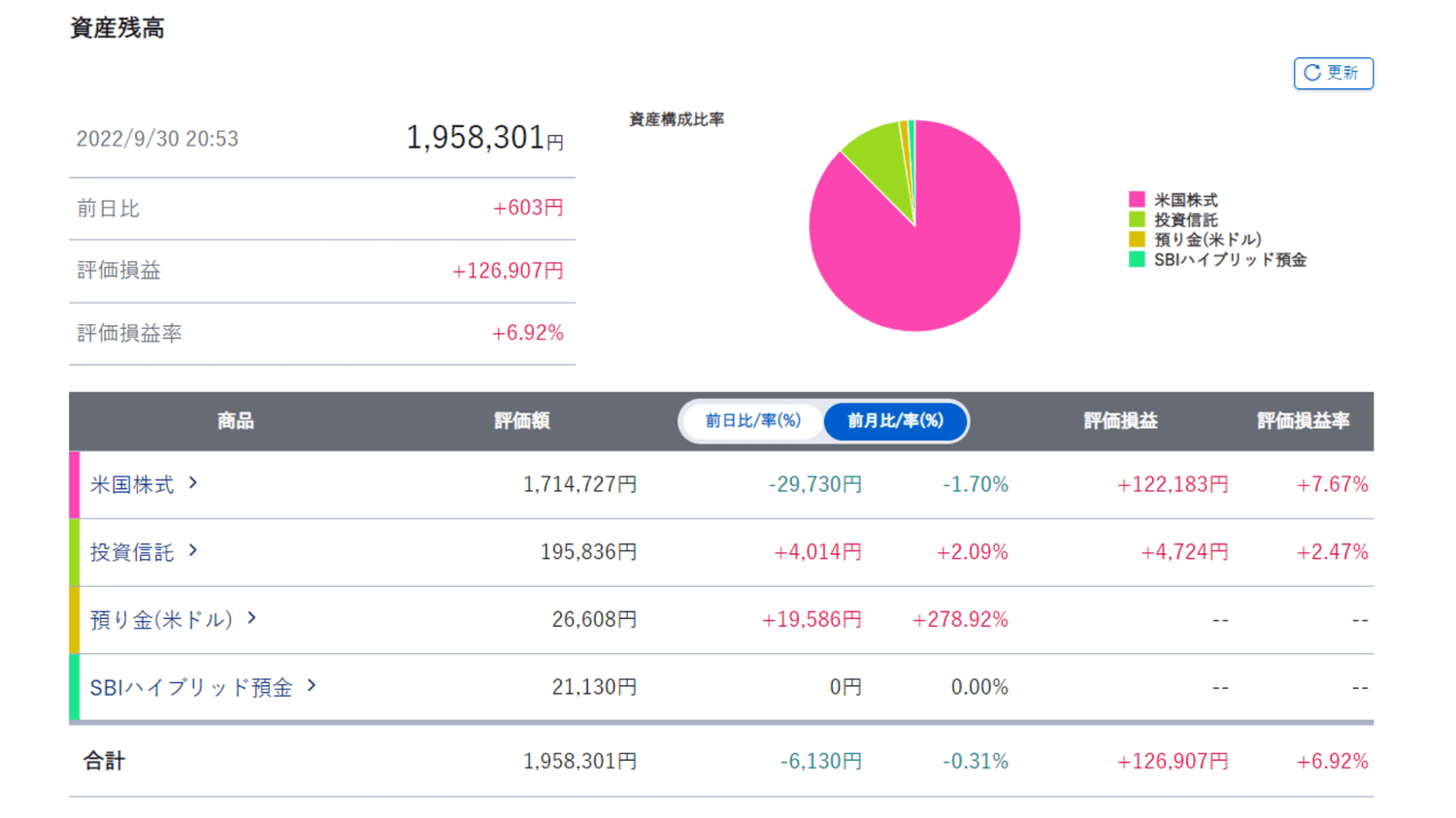Click the 資産構成比率 chart title
The width and height of the screenshot is (1456, 818).
677,119
